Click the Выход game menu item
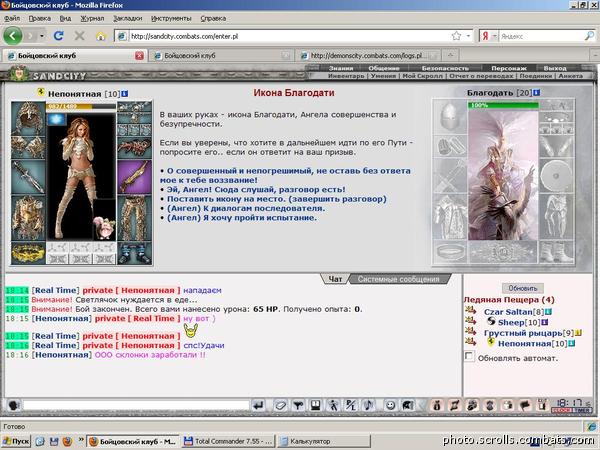Screen dimensions: 600x450 click(555, 68)
